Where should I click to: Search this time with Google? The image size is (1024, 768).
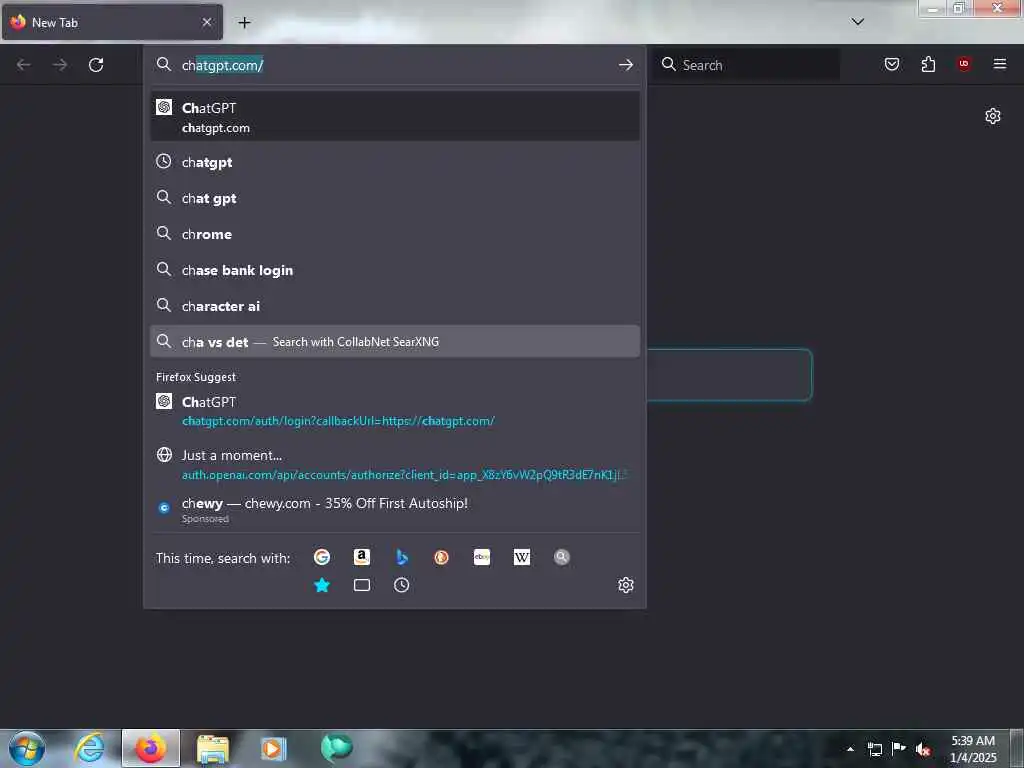321,557
